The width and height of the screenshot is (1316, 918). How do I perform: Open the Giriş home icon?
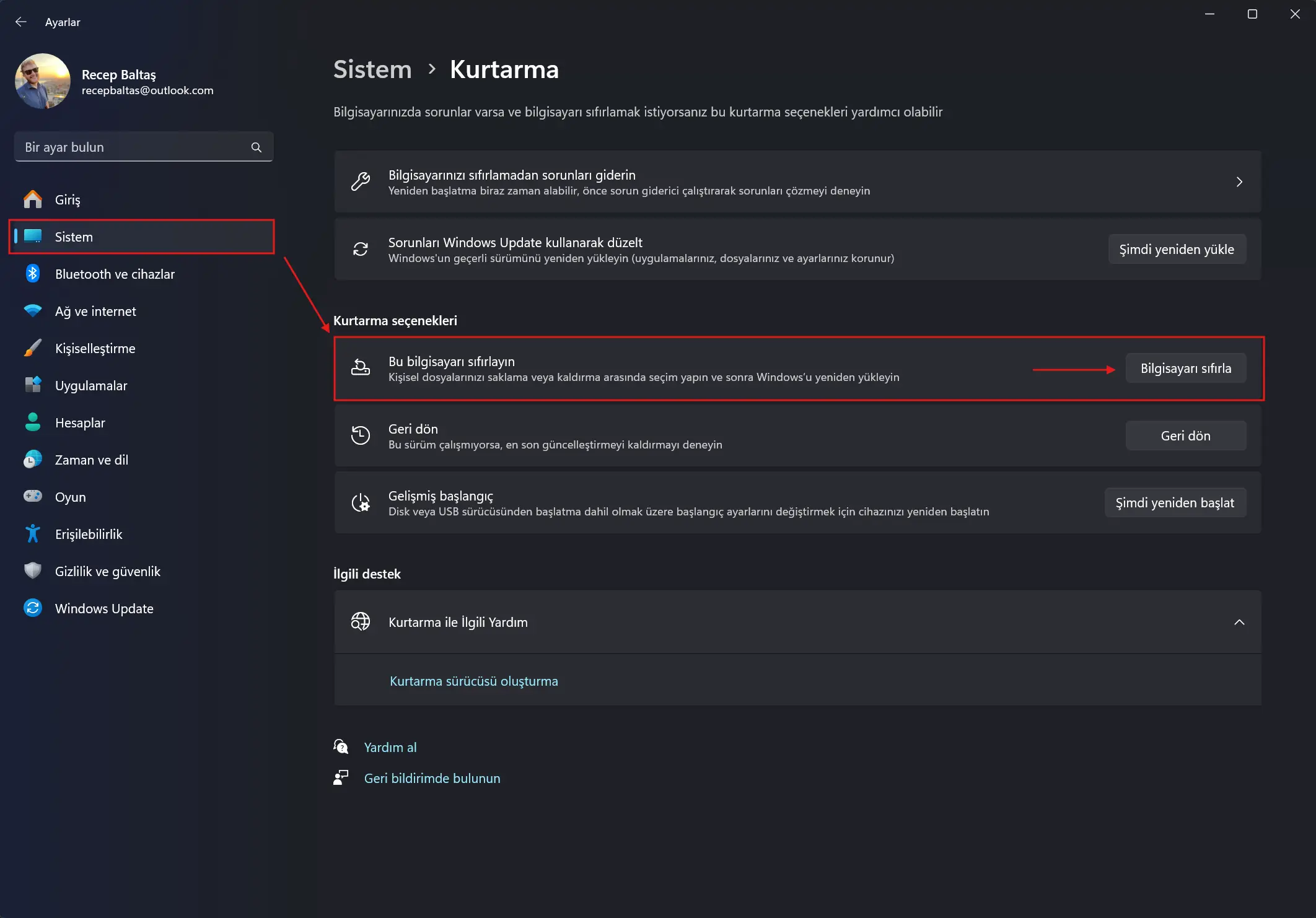click(x=33, y=199)
